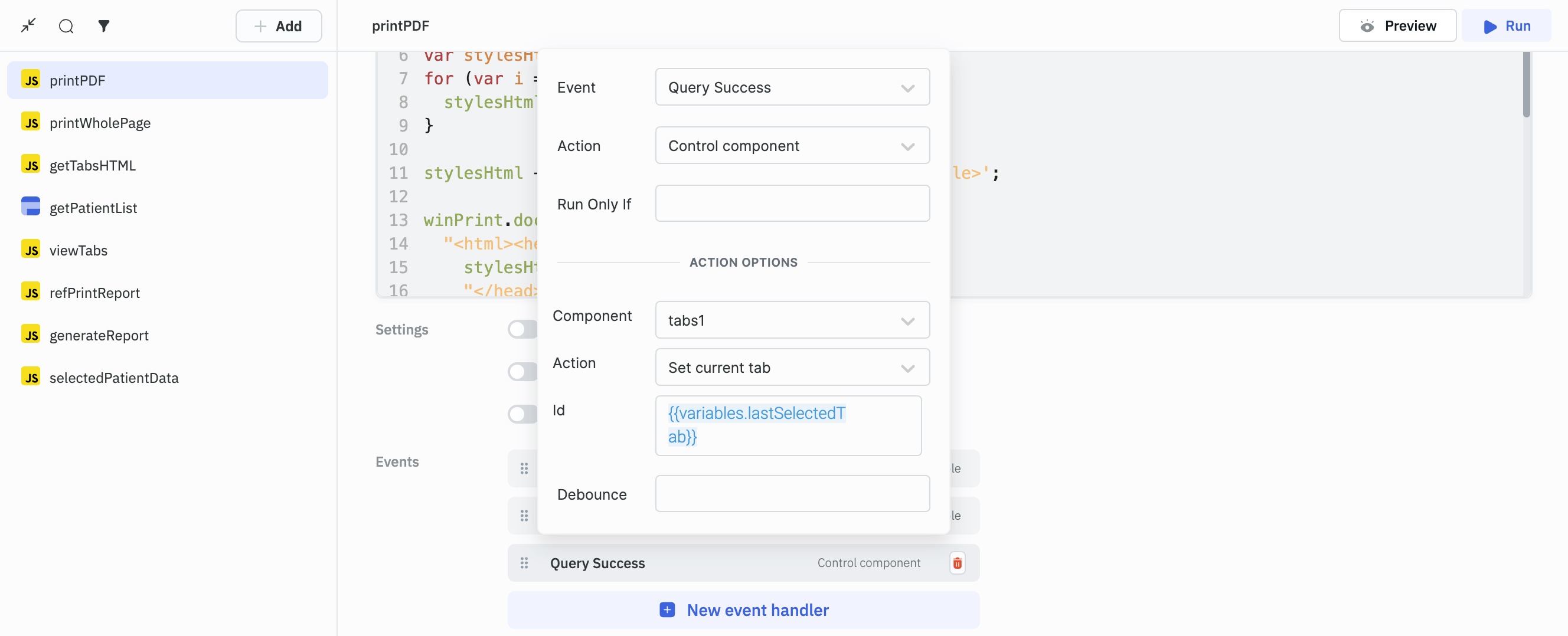Open the Set current tab action dropdown
This screenshot has width=1568, height=636.
click(792, 367)
